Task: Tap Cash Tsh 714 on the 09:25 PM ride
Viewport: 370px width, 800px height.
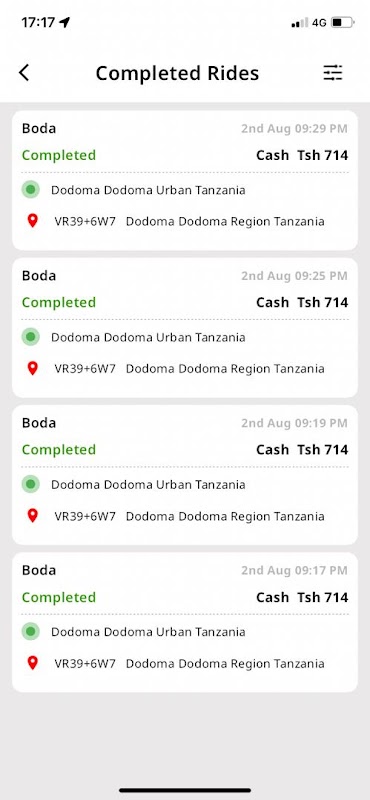Action: [x=302, y=303]
